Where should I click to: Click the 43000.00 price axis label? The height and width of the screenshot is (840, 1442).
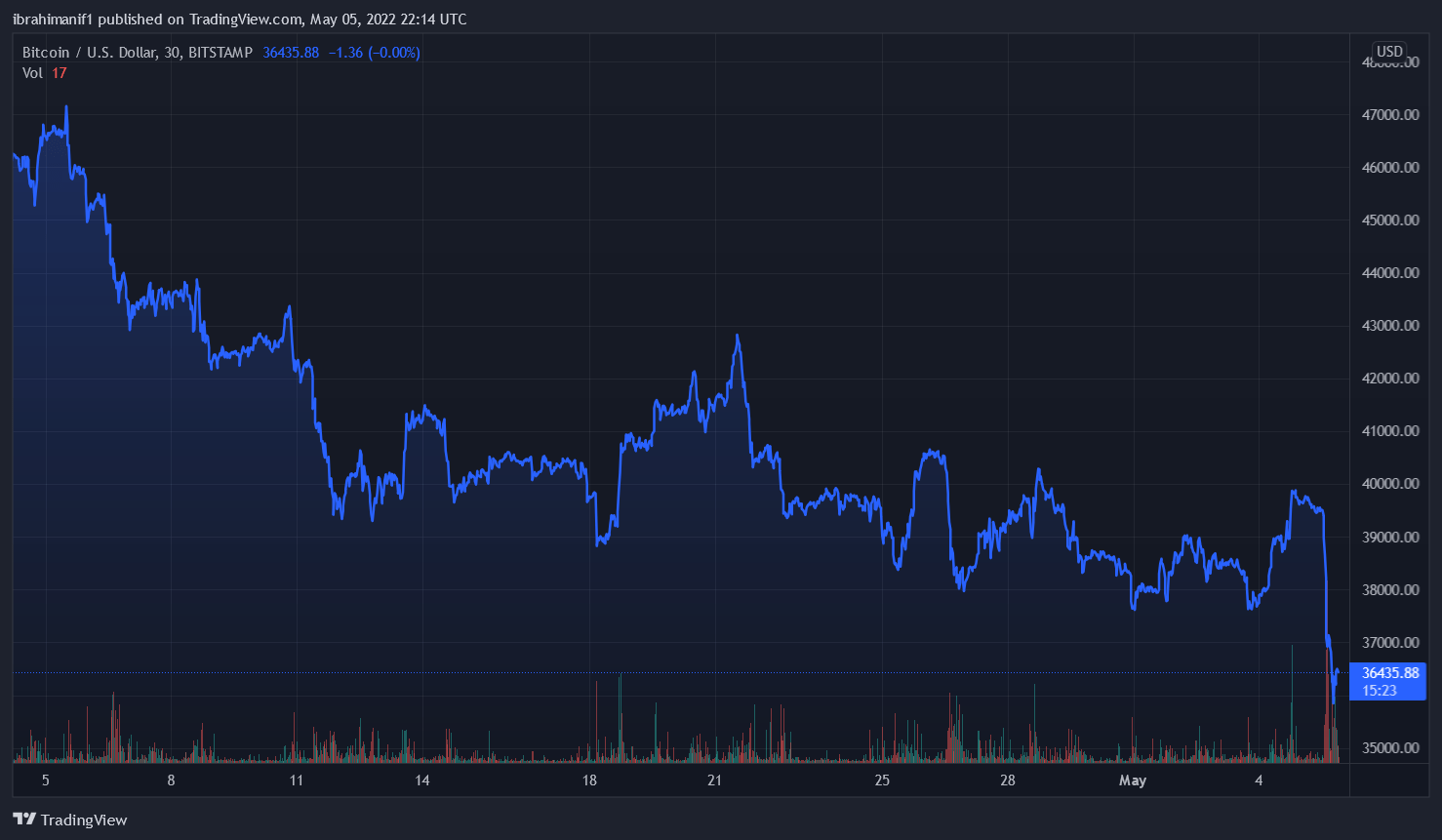pyautogui.click(x=1389, y=326)
